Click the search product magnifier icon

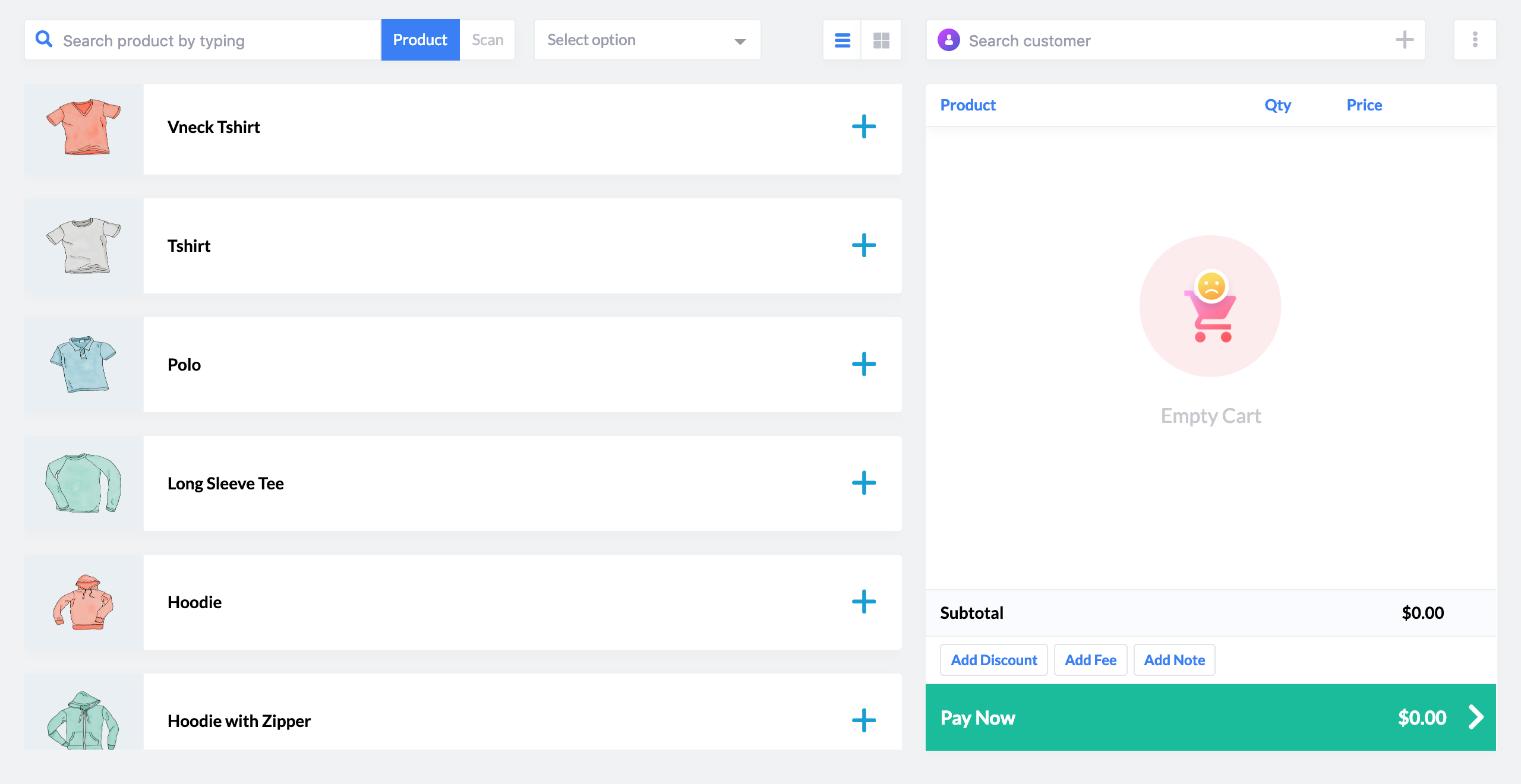click(x=44, y=40)
